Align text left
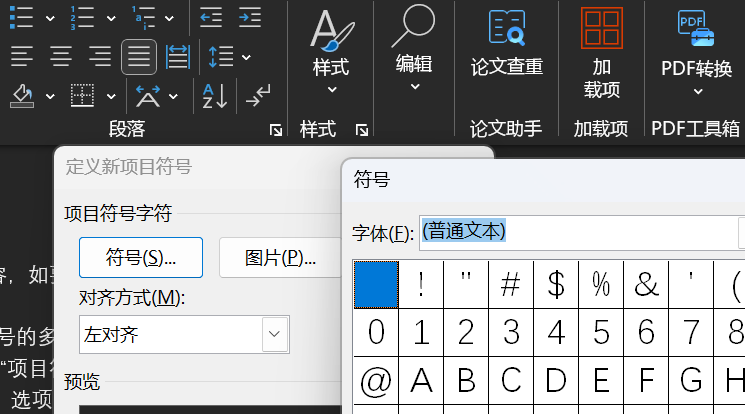 [x=22, y=57]
